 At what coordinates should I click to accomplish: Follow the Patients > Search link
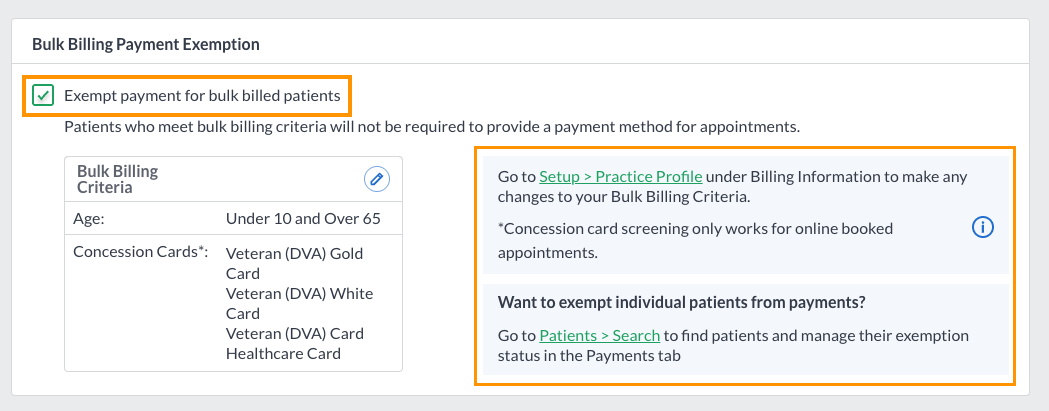(x=599, y=335)
